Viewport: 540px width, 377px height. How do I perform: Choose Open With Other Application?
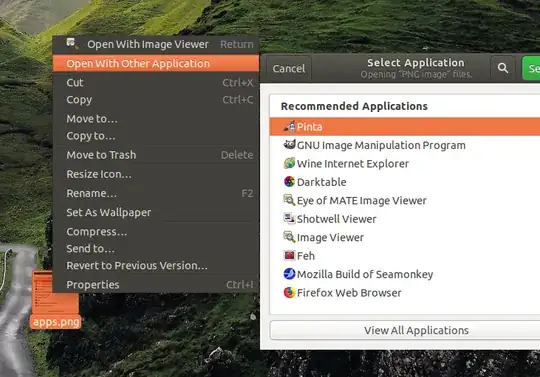[x=156, y=63]
